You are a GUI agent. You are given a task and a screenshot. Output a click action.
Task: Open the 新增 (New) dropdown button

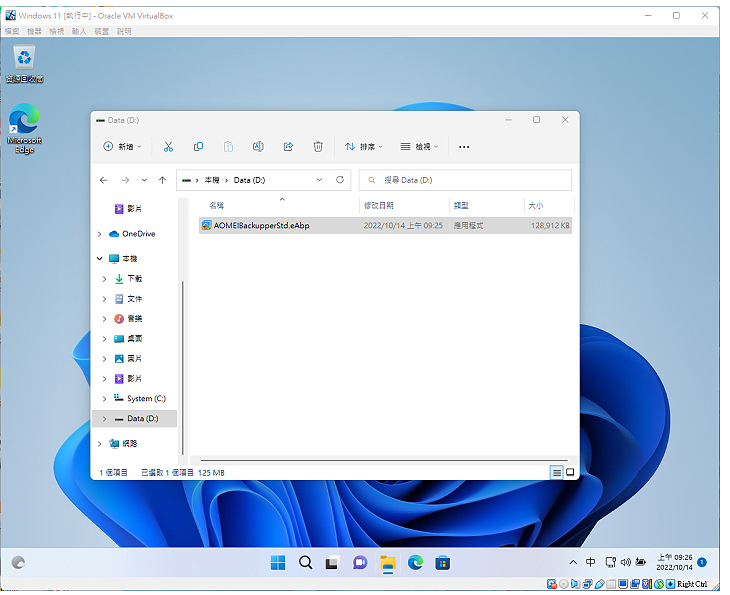coord(122,147)
